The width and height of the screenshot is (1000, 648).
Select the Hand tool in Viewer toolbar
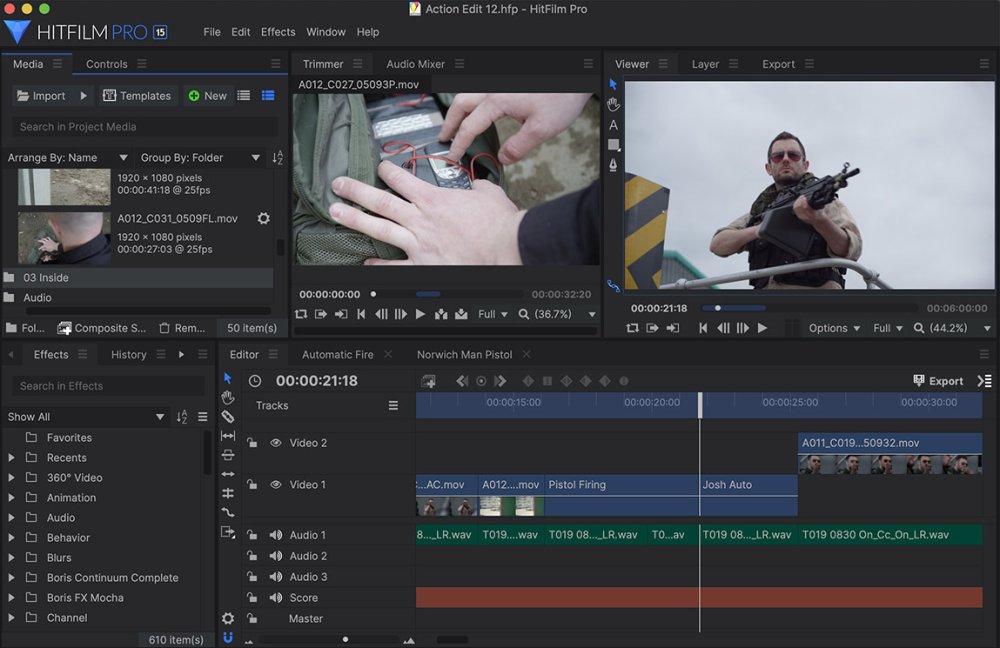point(613,105)
